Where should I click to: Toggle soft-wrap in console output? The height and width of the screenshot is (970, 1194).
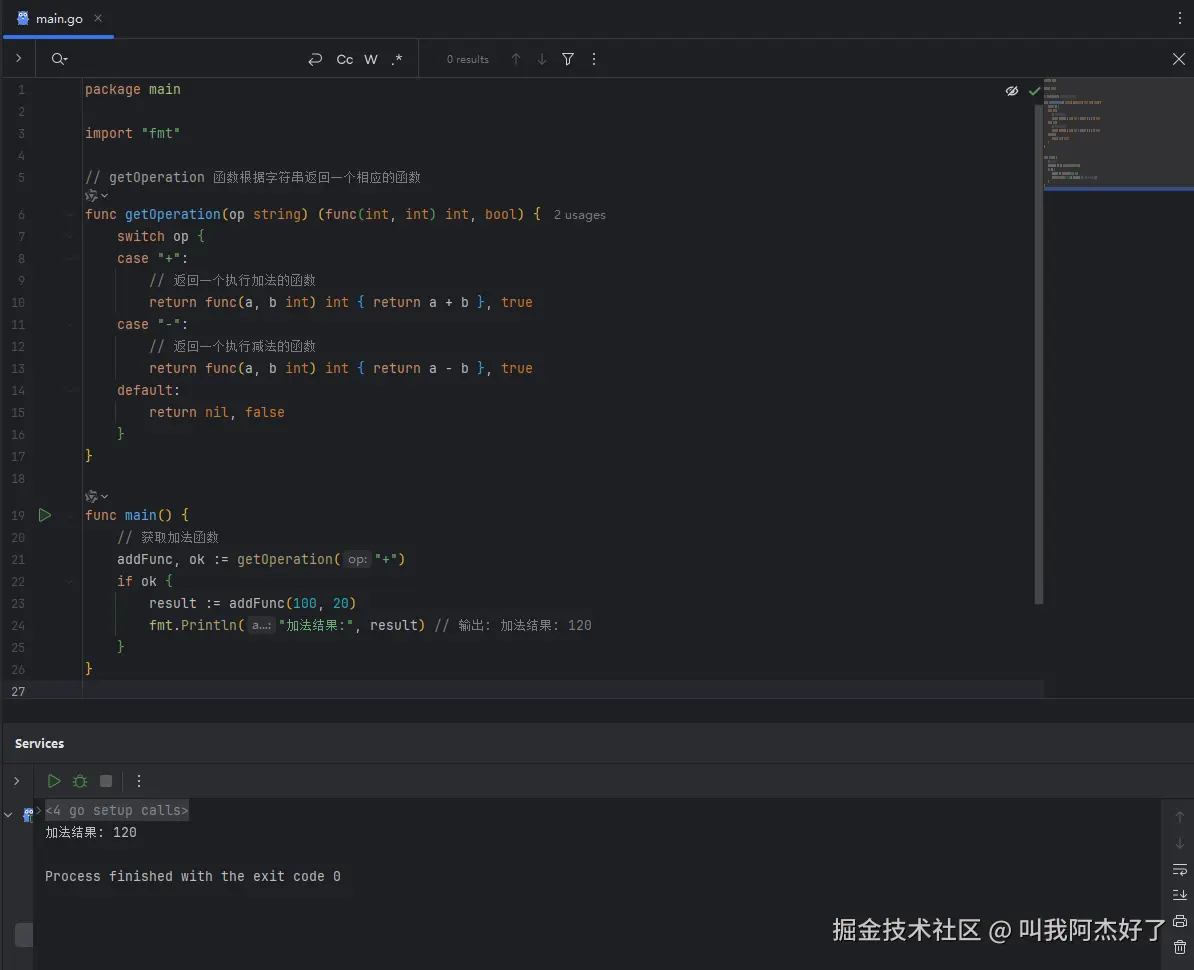[x=1180, y=869]
